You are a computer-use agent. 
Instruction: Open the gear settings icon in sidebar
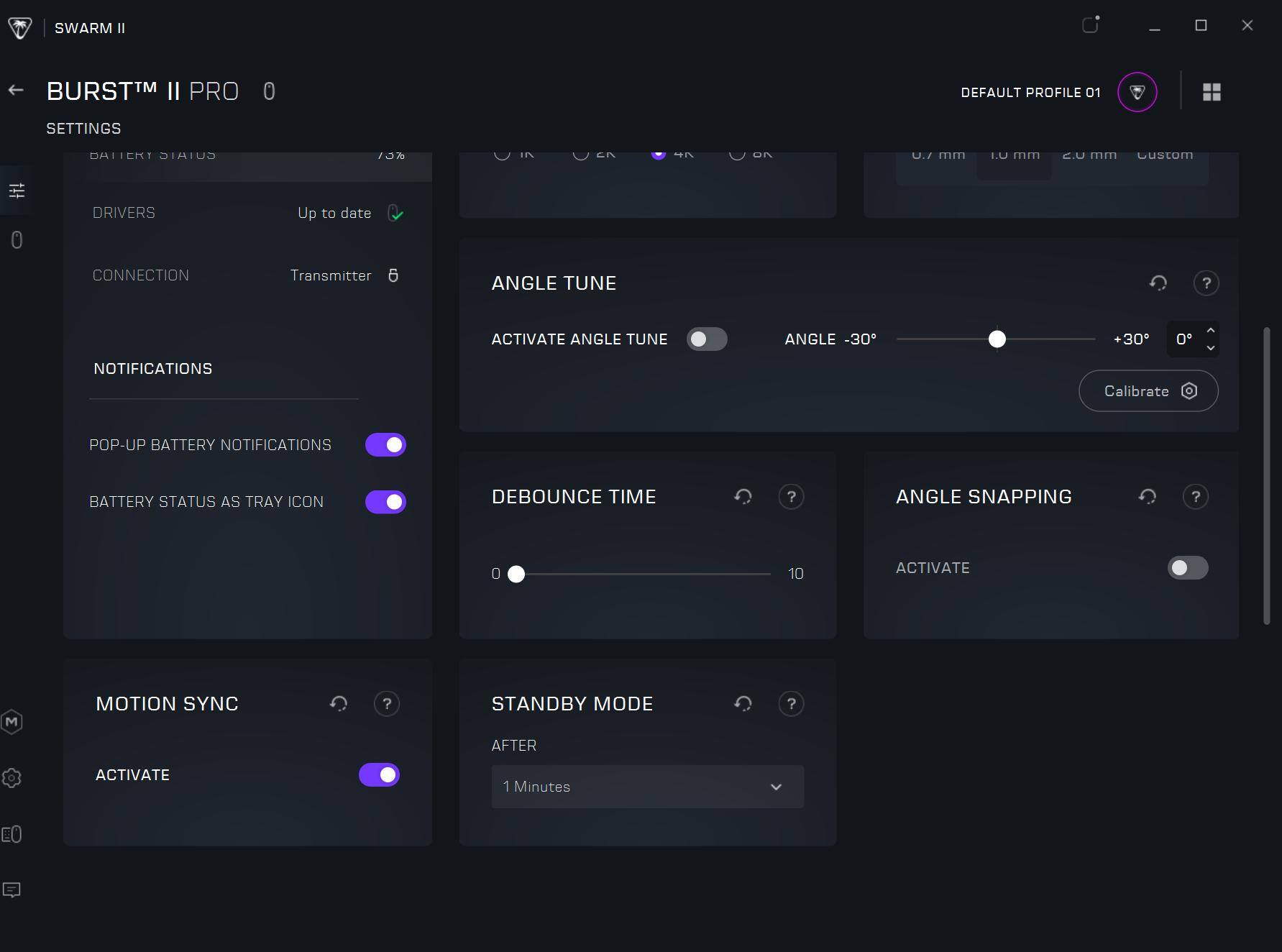tap(12, 778)
